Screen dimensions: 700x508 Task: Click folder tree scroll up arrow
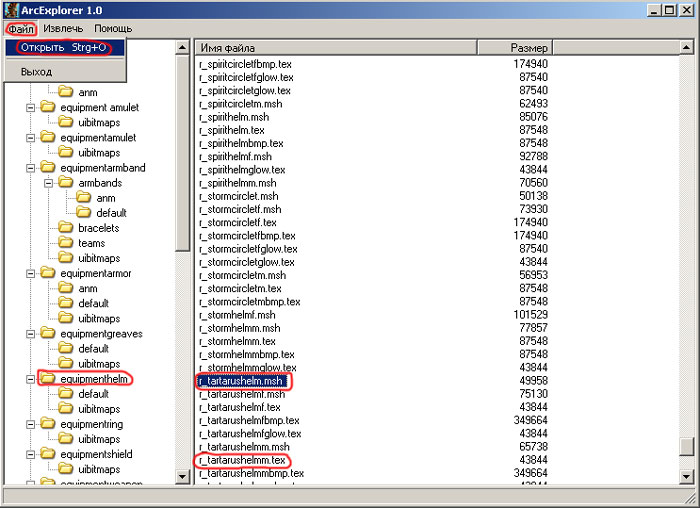(x=182, y=47)
